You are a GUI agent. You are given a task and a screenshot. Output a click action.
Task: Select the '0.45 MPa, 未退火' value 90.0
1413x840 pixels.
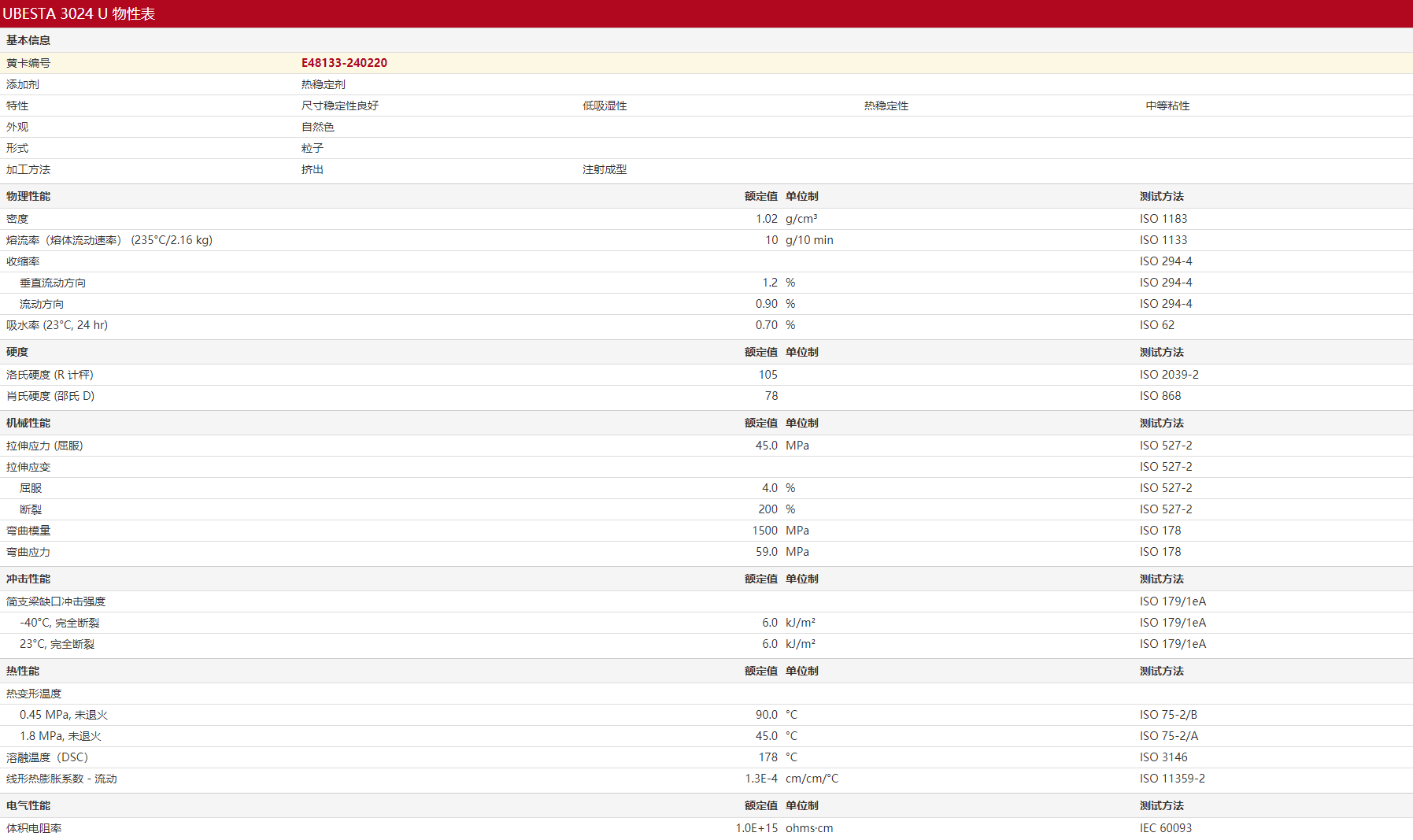click(767, 715)
